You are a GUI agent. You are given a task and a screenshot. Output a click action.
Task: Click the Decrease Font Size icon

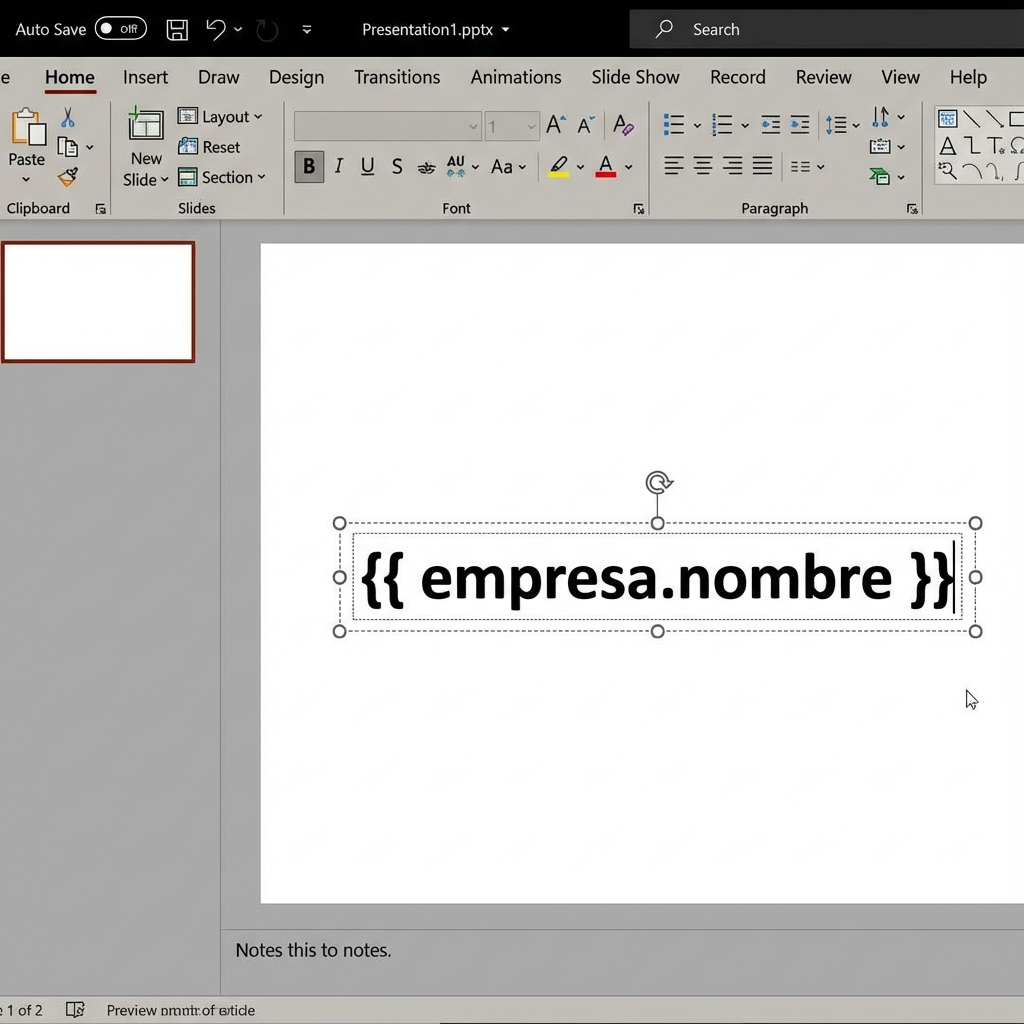click(585, 125)
